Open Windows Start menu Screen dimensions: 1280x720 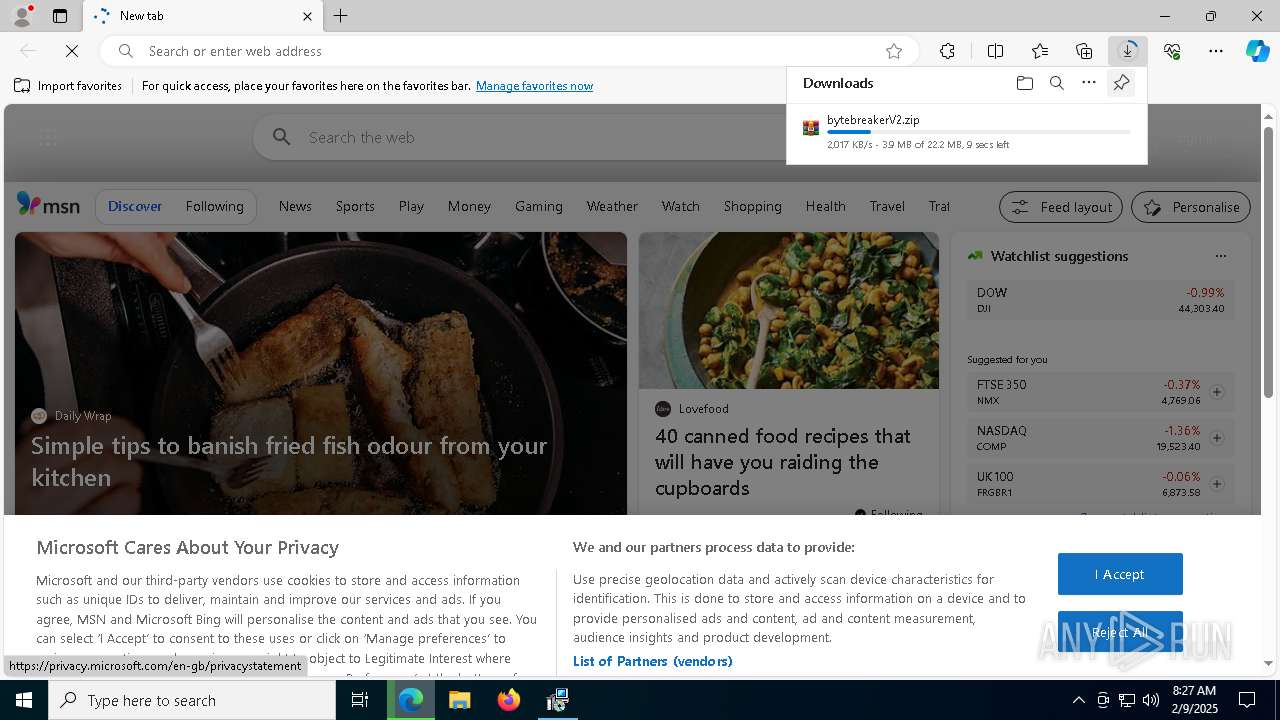pos(24,700)
